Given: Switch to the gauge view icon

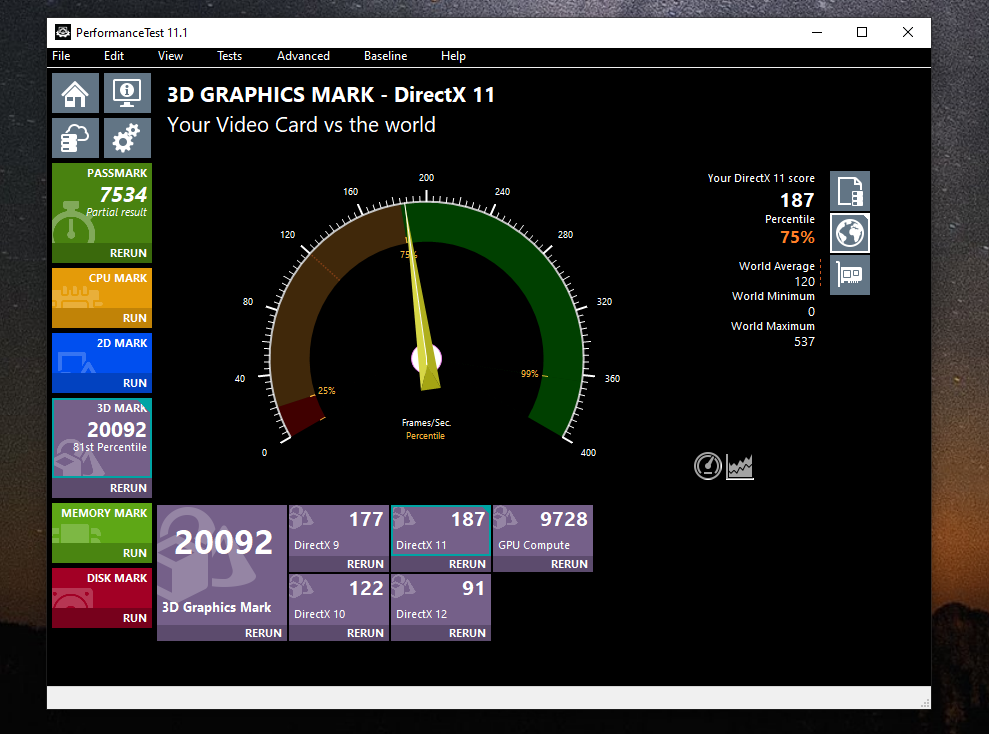Looking at the screenshot, I should pyautogui.click(x=708, y=467).
